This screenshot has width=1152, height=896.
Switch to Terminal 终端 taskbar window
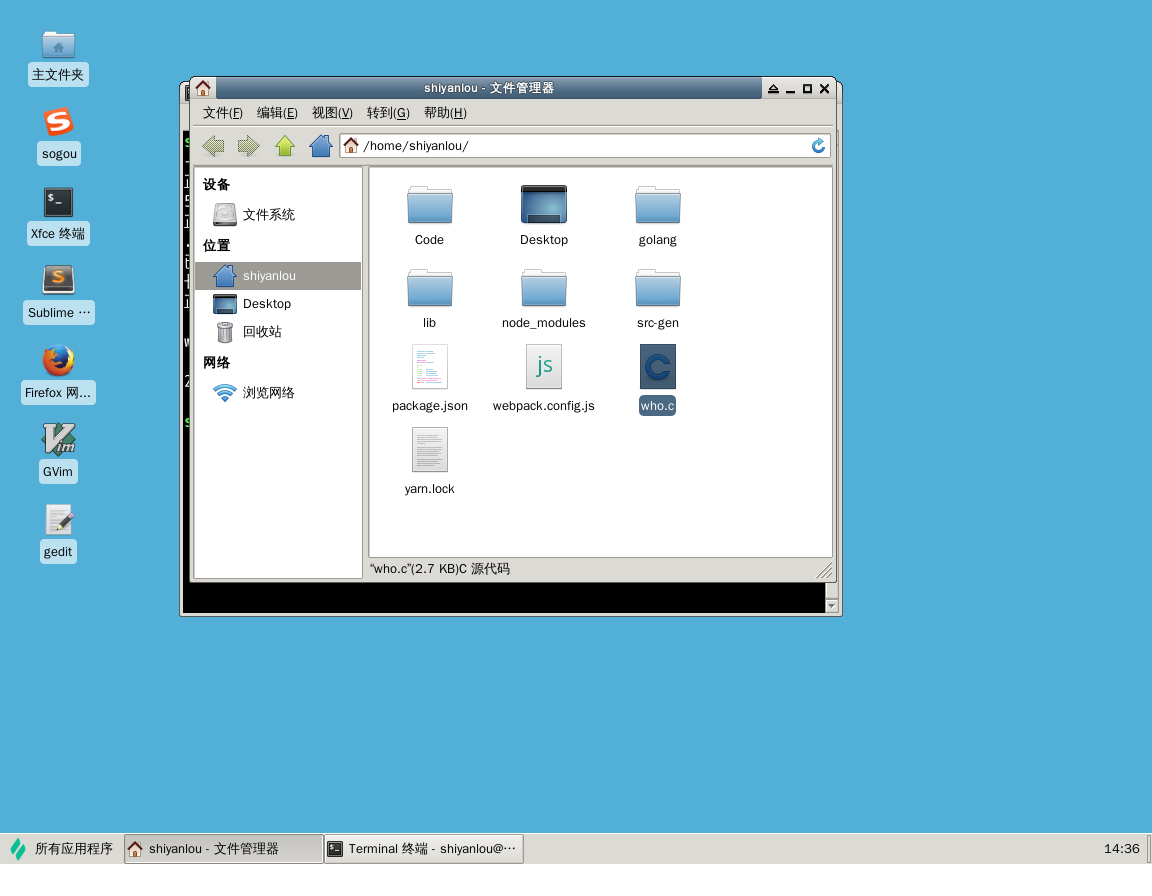(424, 849)
